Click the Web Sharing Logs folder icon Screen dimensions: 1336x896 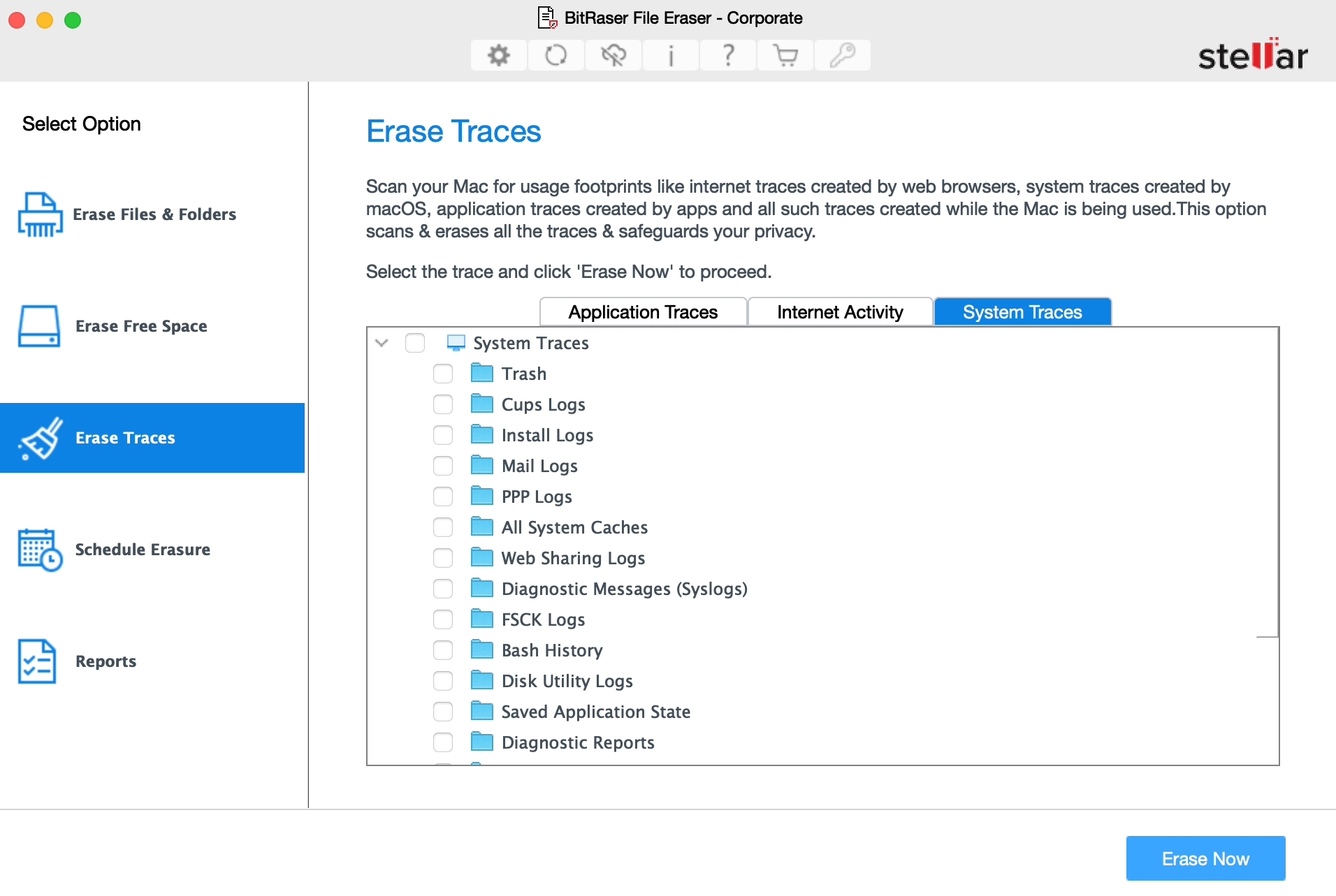482,557
